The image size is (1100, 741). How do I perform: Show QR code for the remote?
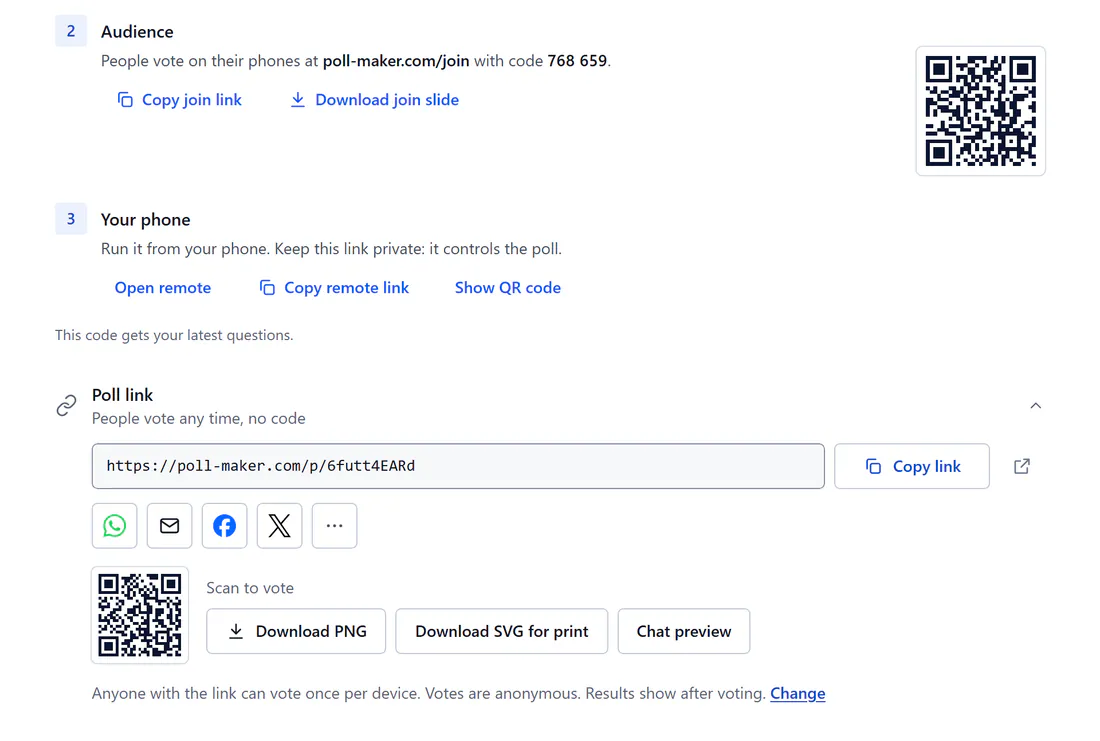508,288
